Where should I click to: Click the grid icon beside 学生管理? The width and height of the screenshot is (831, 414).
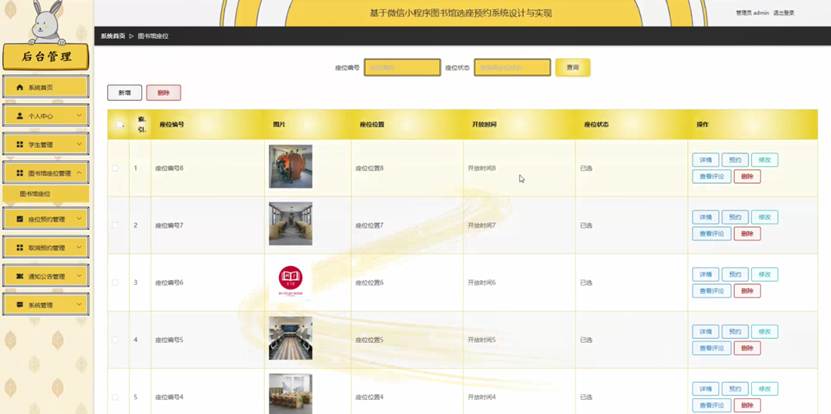click(x=20, y=144)
